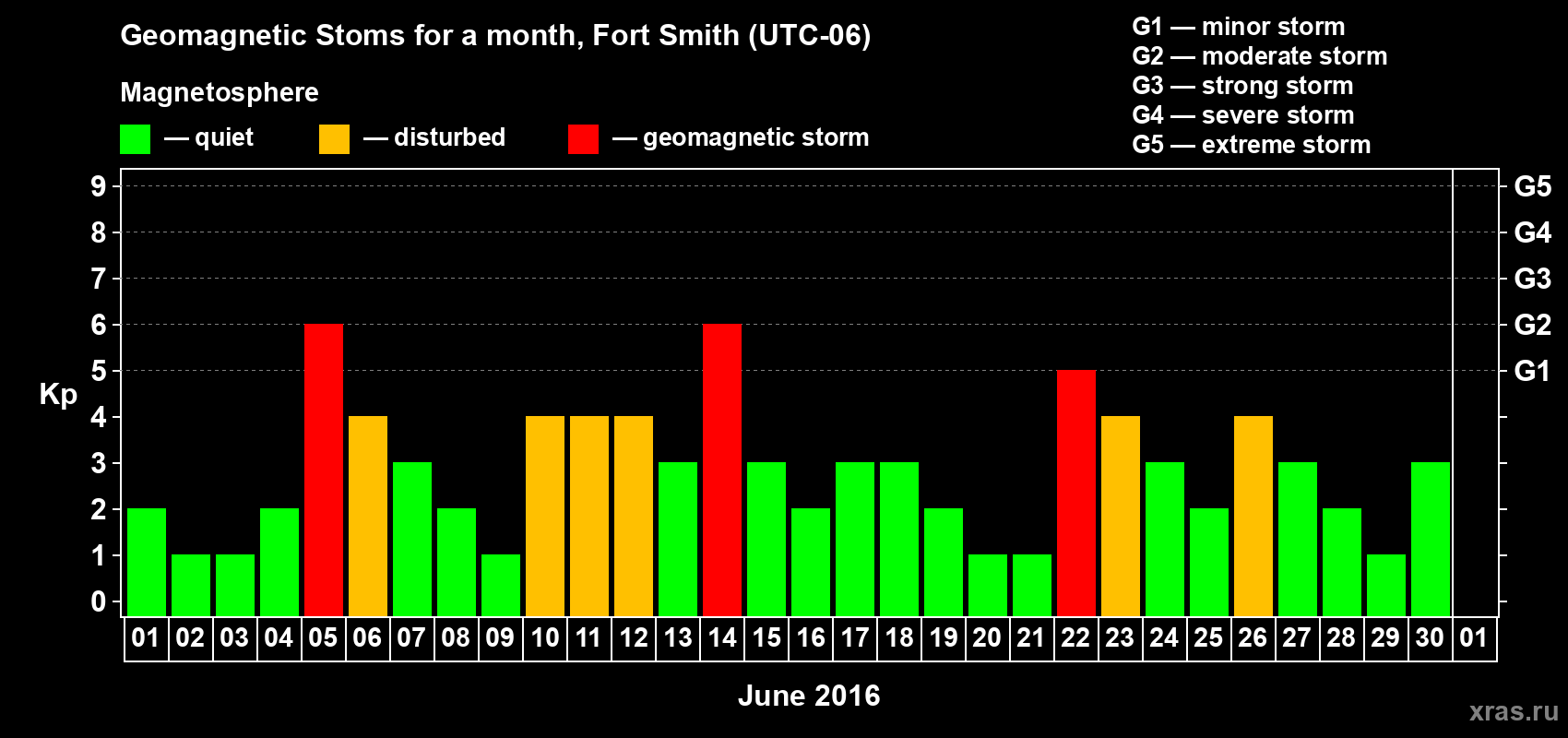
Task: Select the green bar for June 24
Action: (x=1165, y=540)
